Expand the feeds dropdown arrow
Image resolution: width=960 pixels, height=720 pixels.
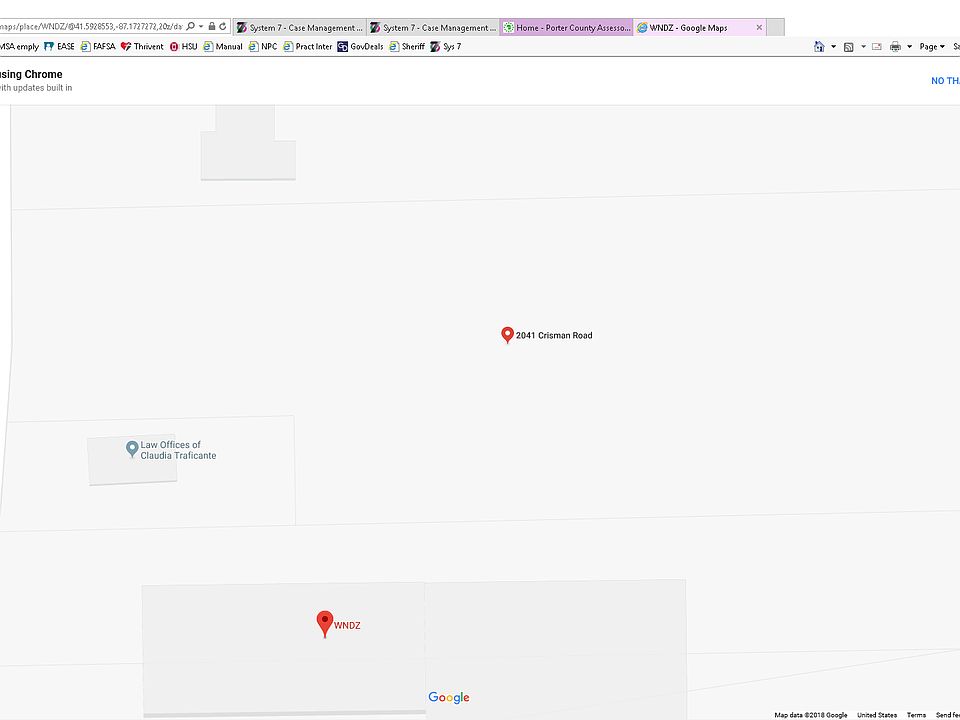point(863,47)
